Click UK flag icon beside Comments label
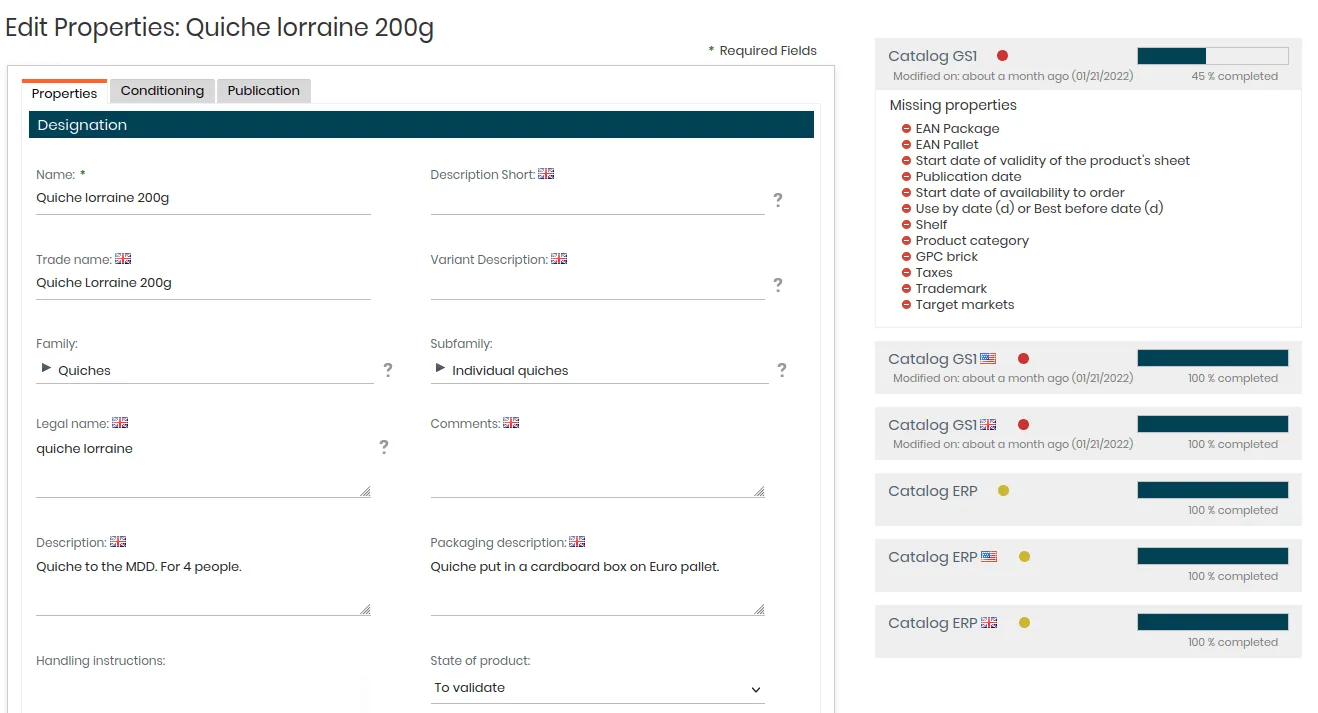This screenshot has height=713, width=1318. pos(511,423)
